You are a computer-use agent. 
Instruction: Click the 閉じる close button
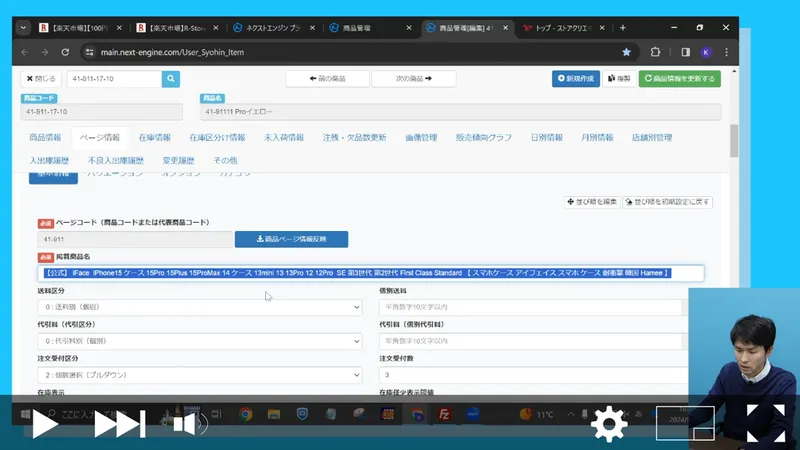pos(41,79)
